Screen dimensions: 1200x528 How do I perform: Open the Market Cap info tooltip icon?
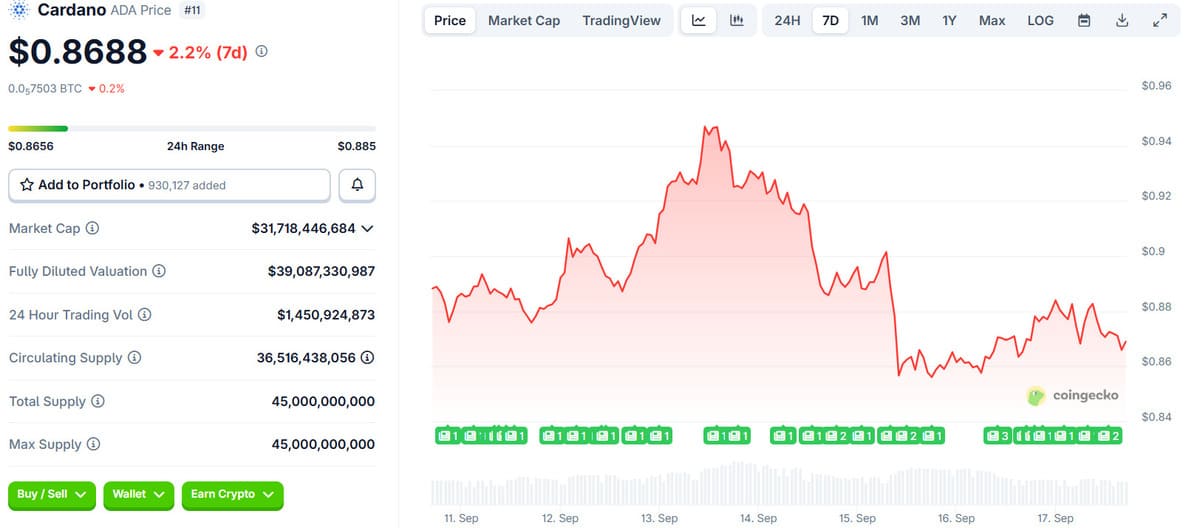[93, 228]
